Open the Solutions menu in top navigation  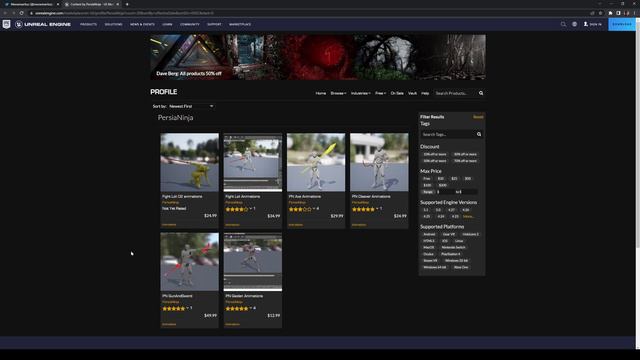point(113,24)
